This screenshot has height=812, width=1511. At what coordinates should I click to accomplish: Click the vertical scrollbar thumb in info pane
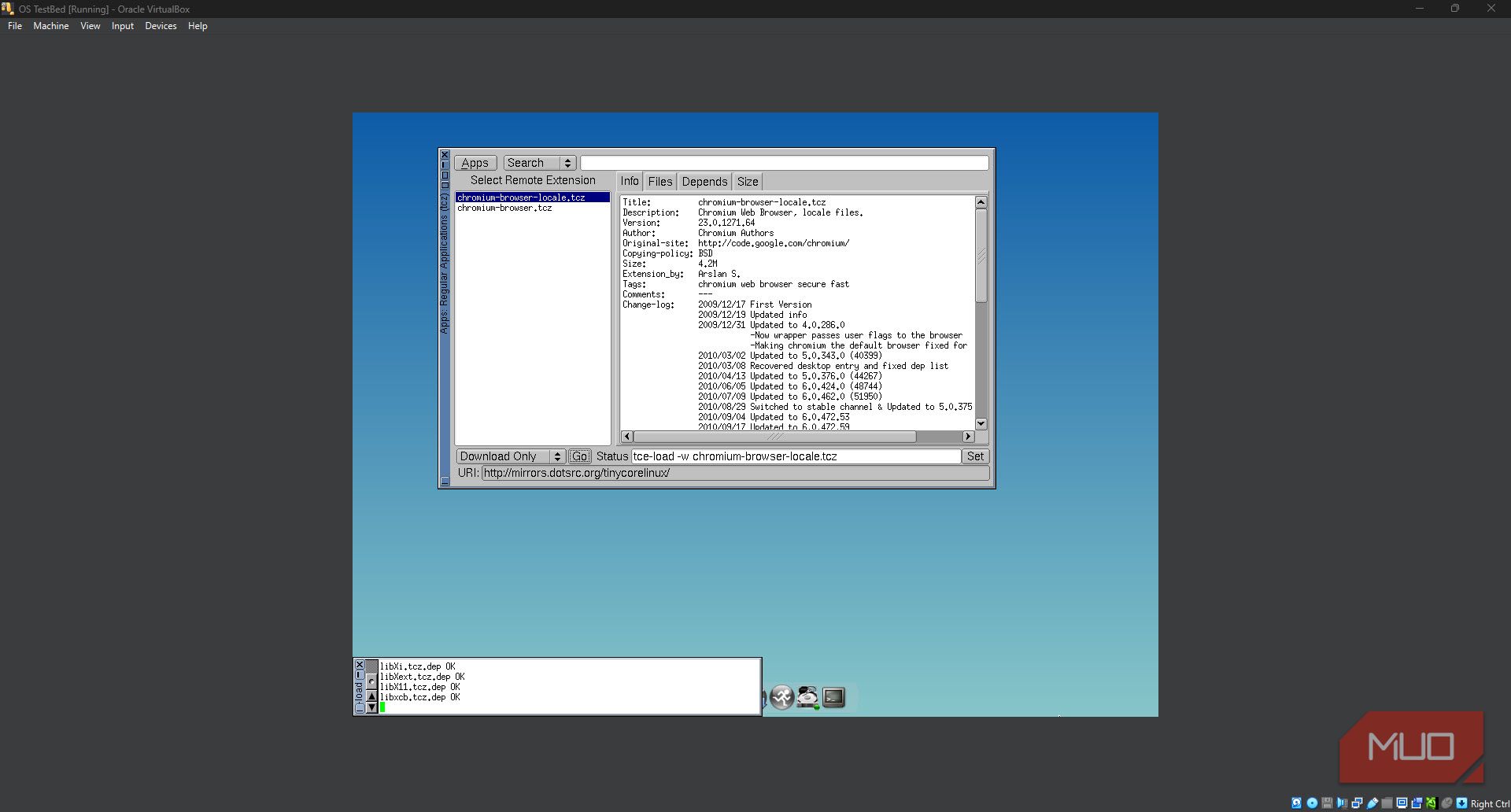(981, 256)
